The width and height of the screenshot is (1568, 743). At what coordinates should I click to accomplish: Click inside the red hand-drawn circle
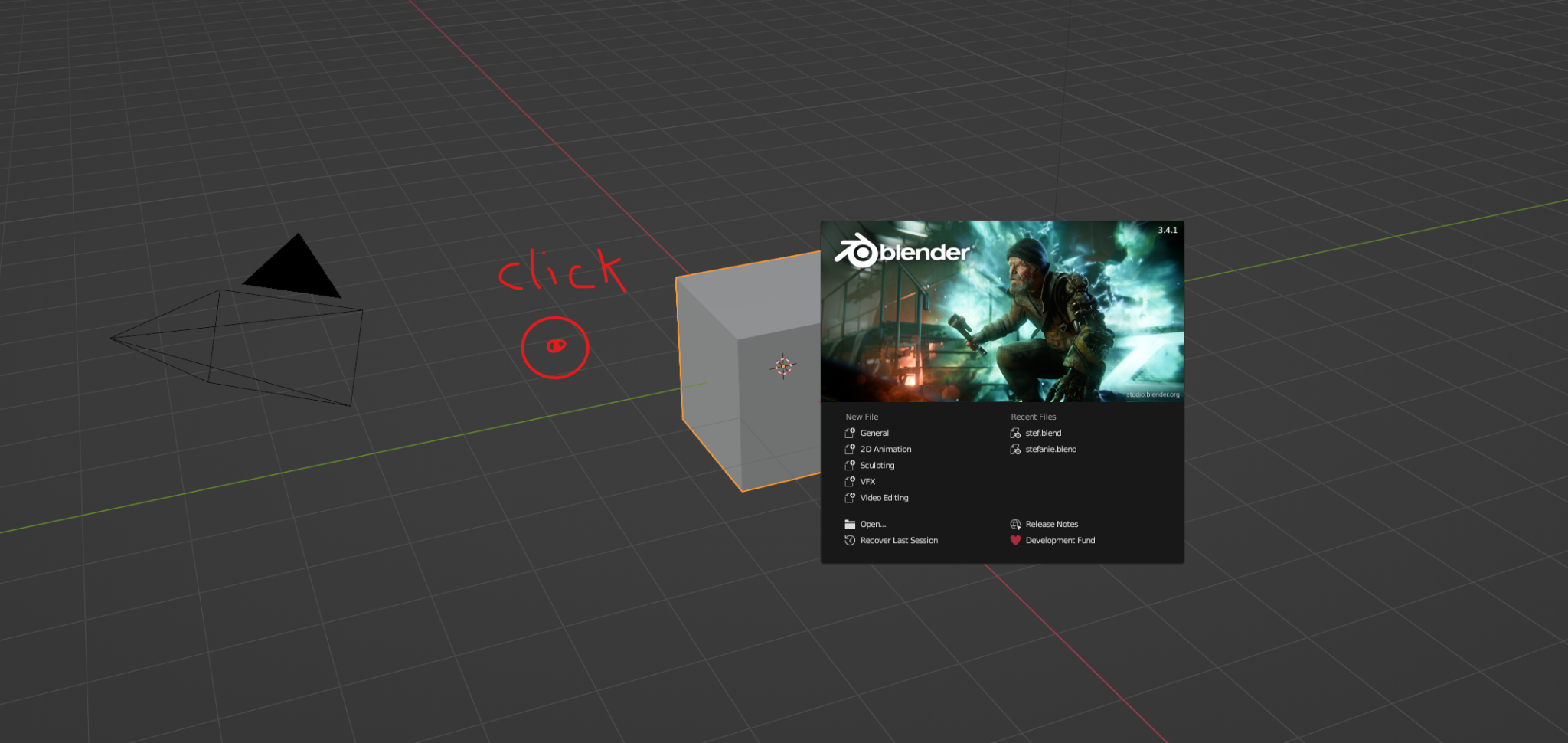tap(555, 347)
